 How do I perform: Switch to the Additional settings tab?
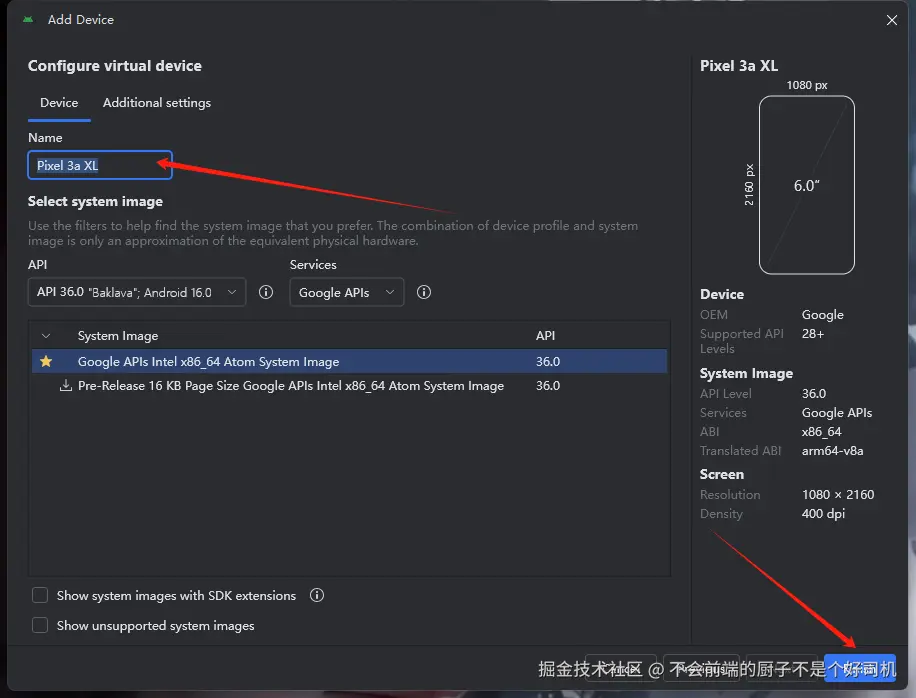coord(157,102)
